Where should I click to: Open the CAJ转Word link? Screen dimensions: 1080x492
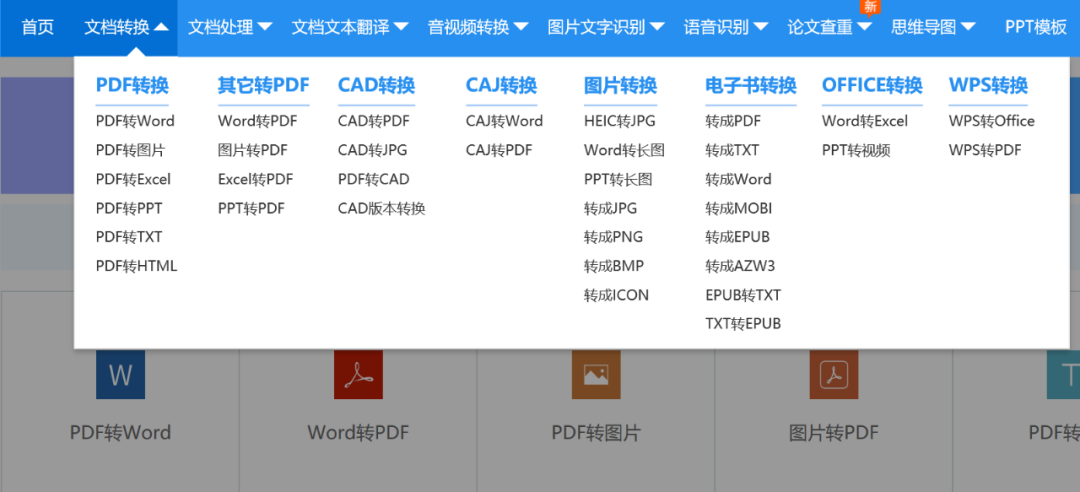[x=504, y=121]
